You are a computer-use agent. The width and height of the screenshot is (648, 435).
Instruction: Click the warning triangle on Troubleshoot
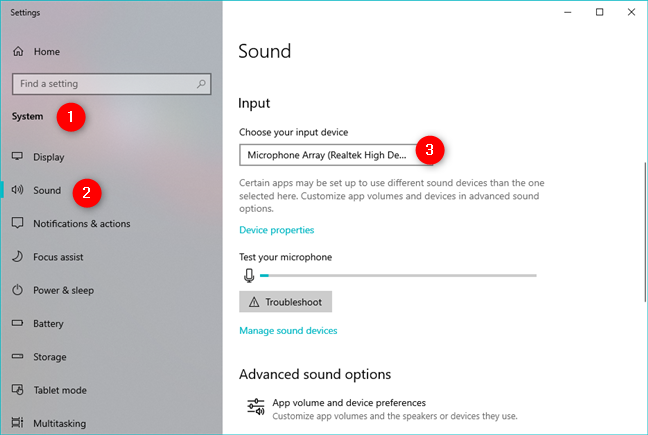point(254,302)
